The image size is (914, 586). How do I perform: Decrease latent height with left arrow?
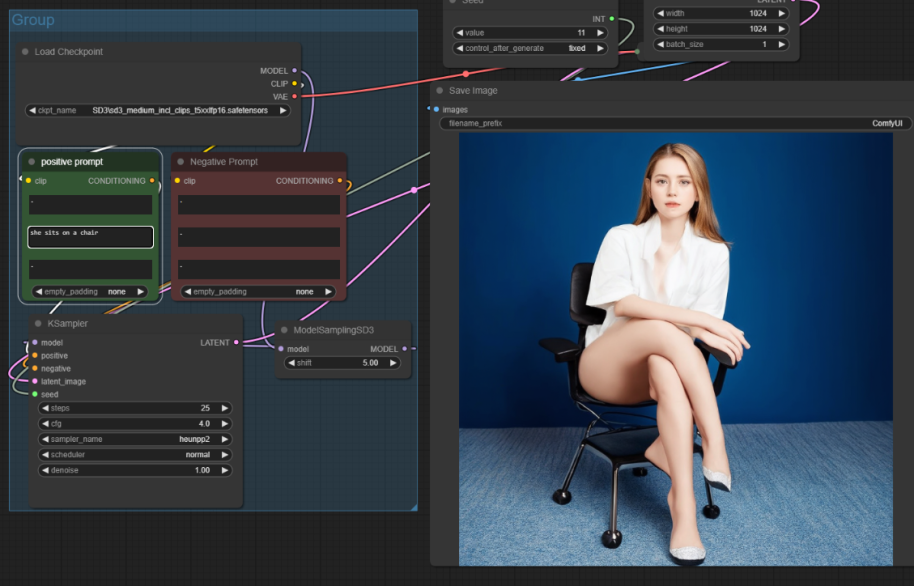tap(660, 29)
